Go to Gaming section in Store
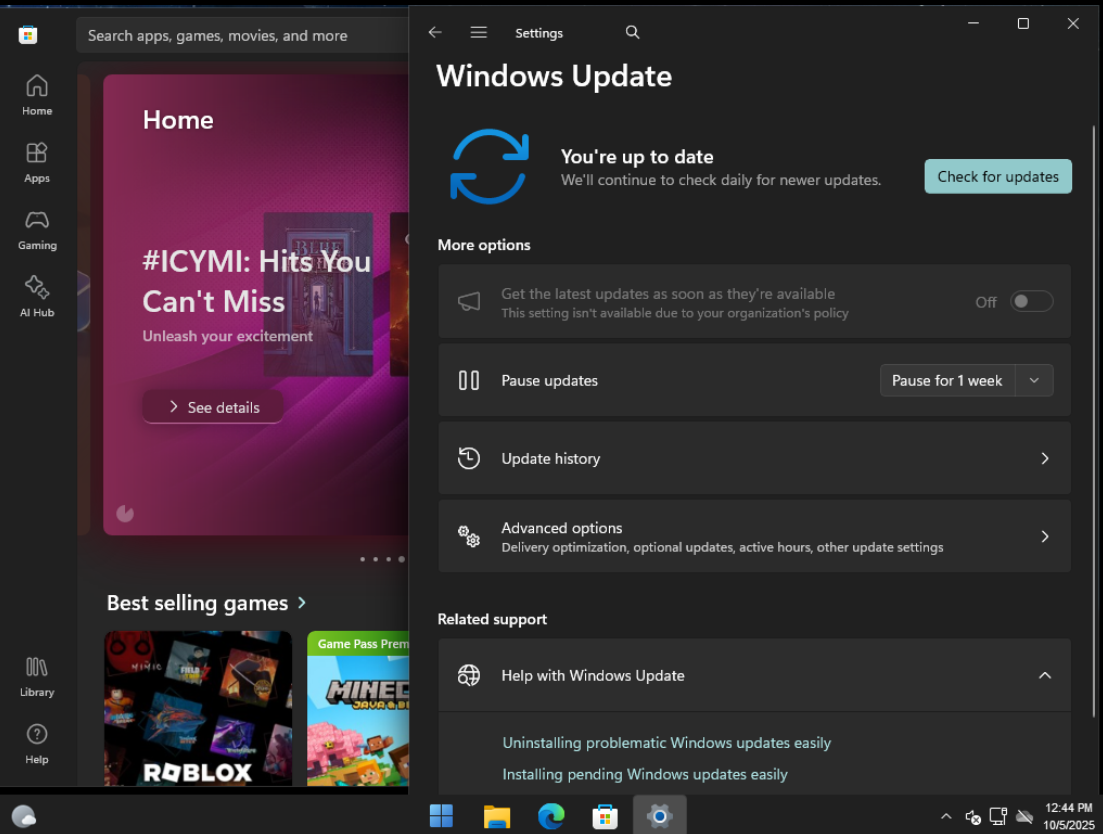The image size is (1103, 834). pyautogui.click(x=37, y=229)
